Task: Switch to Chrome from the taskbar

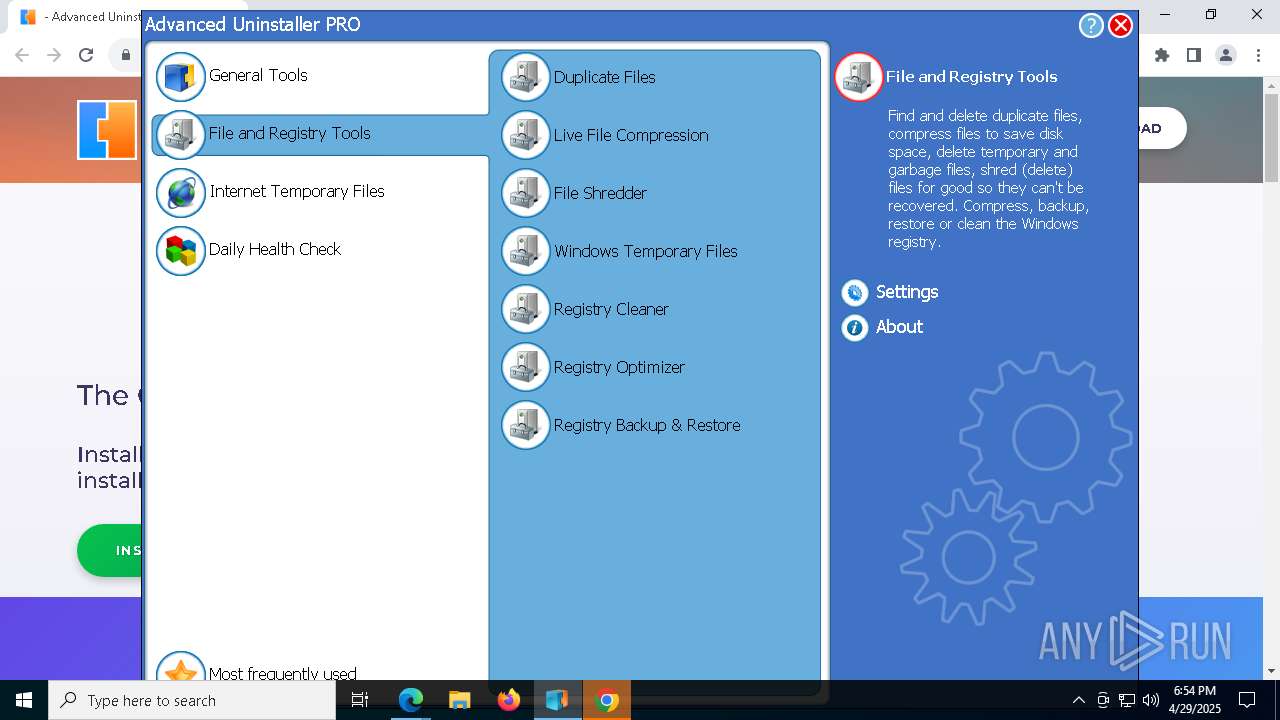Action: (606, 700)
